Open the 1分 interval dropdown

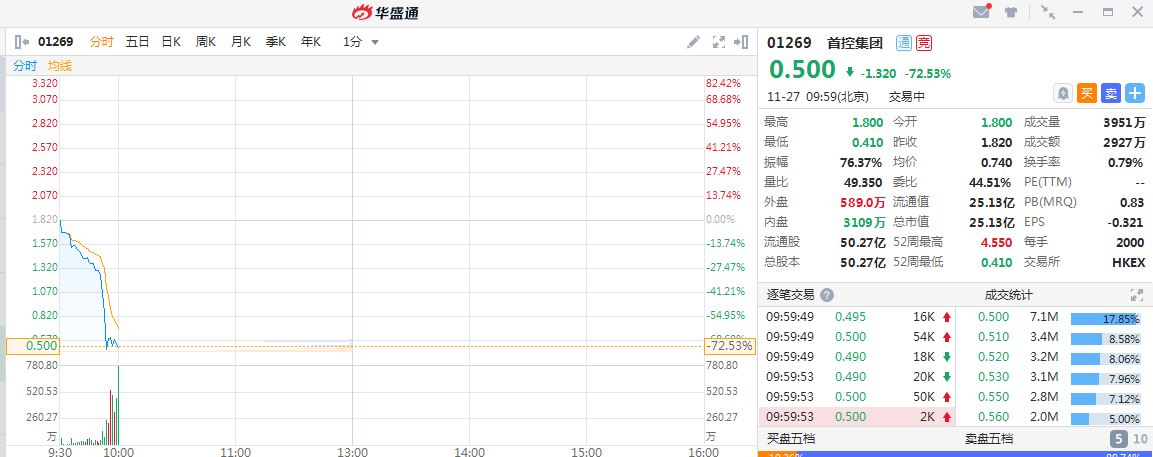(x=361, y=42)
